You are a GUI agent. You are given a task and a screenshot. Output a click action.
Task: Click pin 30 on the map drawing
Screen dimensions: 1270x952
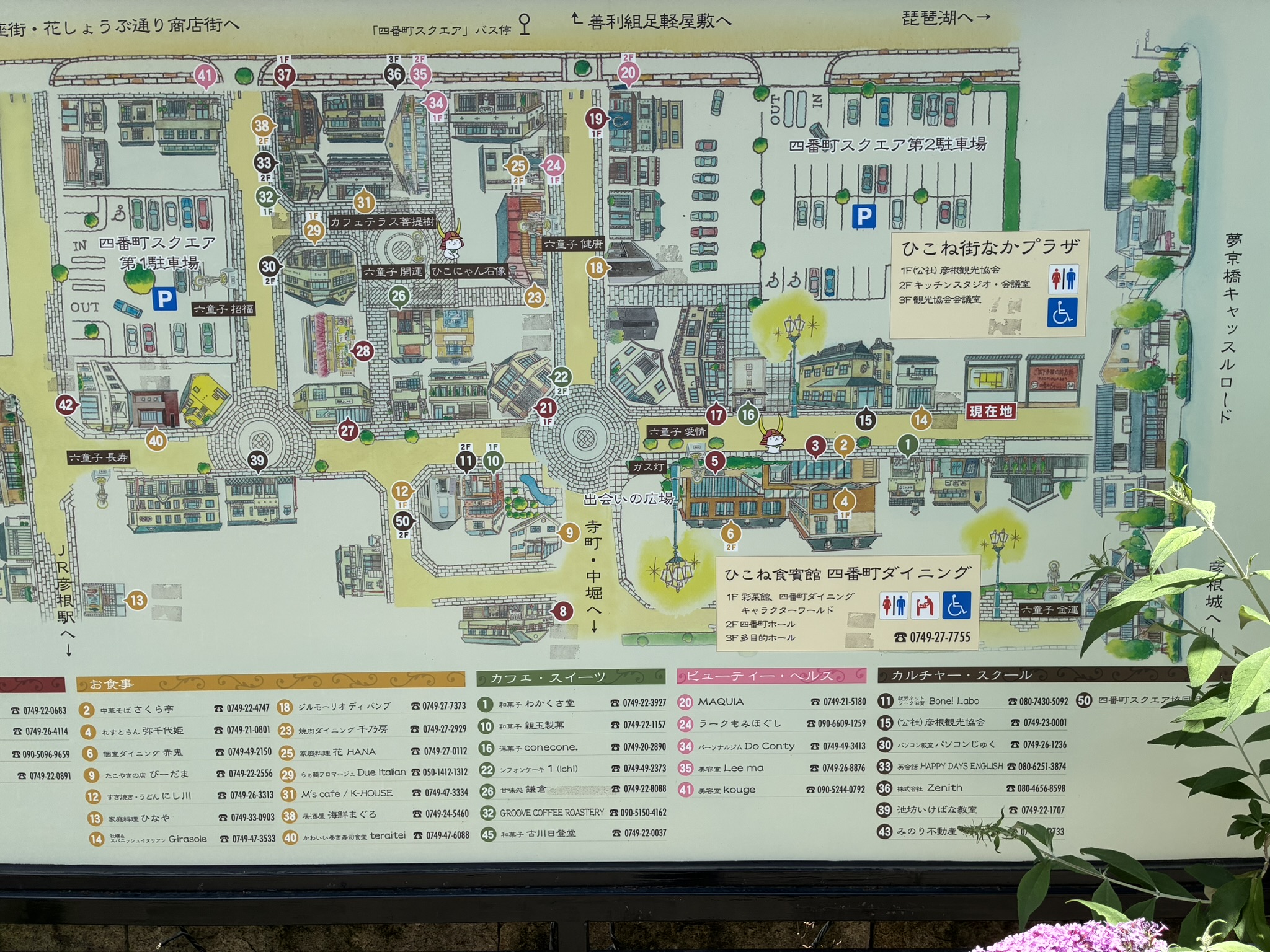click(269, 267)
